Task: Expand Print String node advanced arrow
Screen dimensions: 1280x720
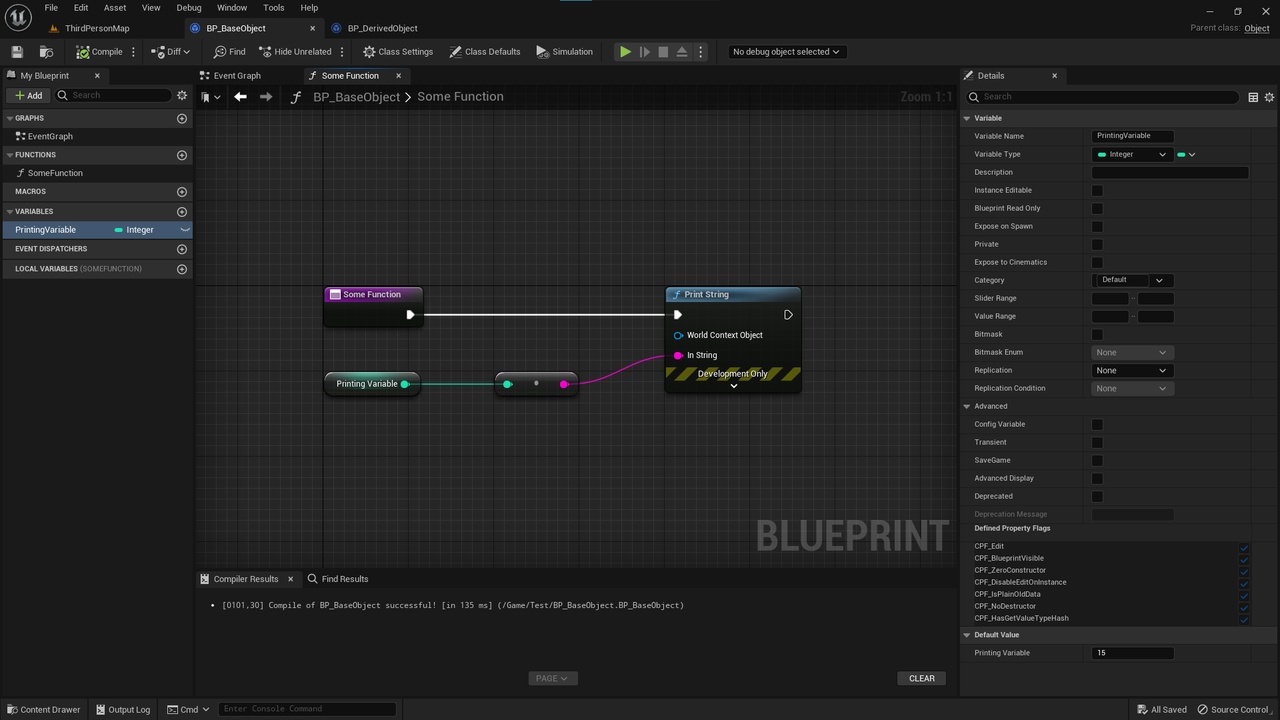Action: pos(733,386)
